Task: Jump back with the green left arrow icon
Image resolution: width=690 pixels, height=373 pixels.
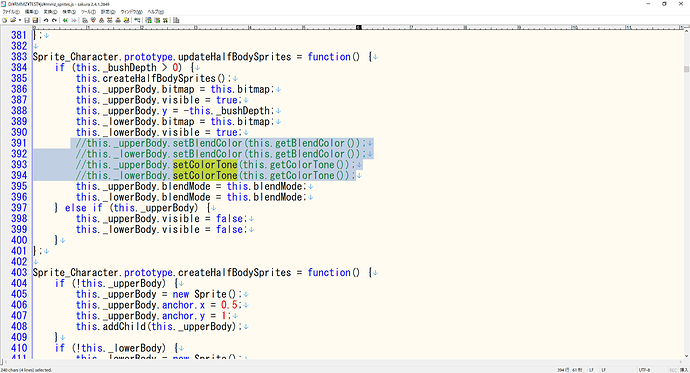Action: click(x=65, y=20)
